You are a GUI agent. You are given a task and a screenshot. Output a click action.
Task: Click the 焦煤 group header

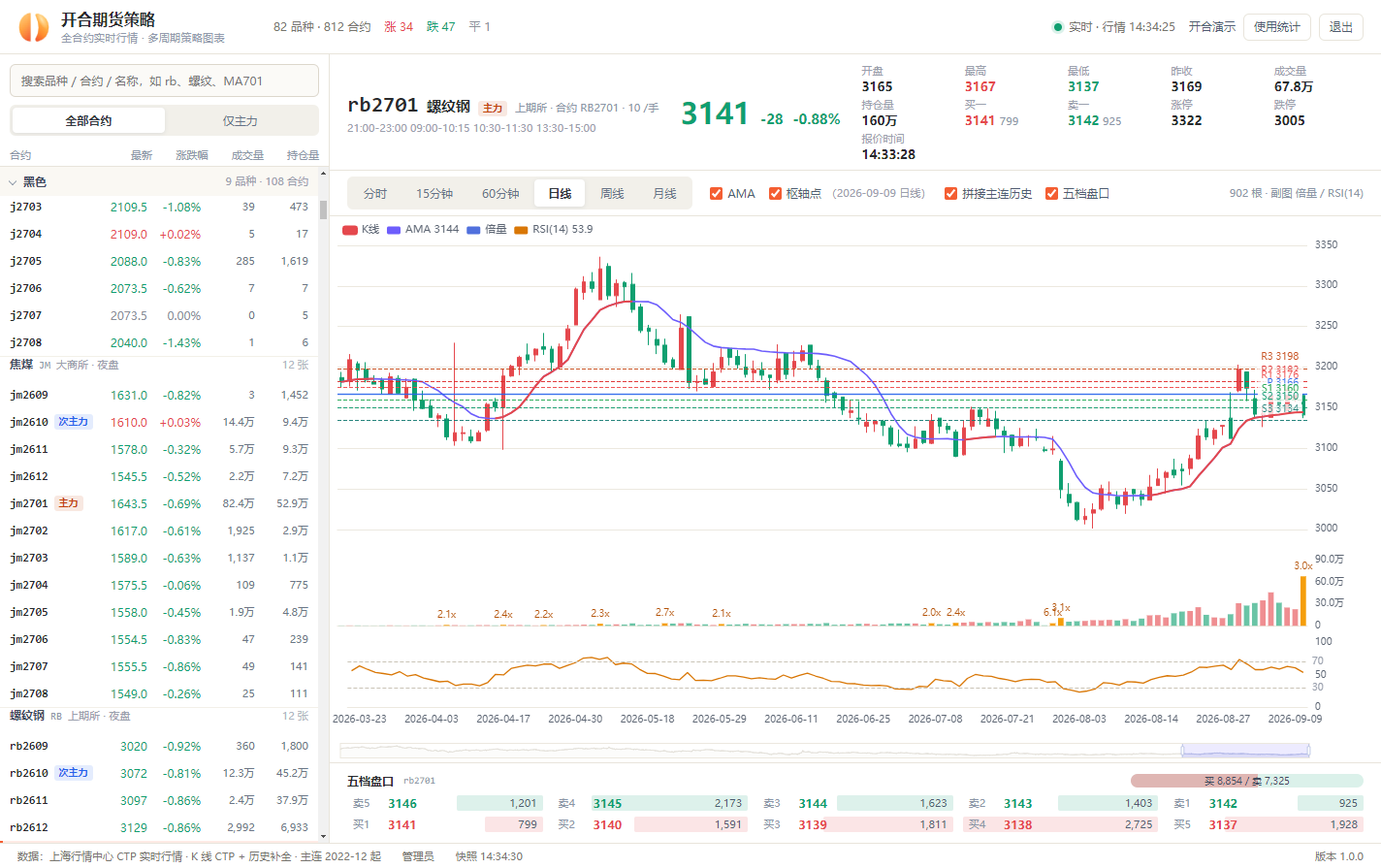coord(160,366)
